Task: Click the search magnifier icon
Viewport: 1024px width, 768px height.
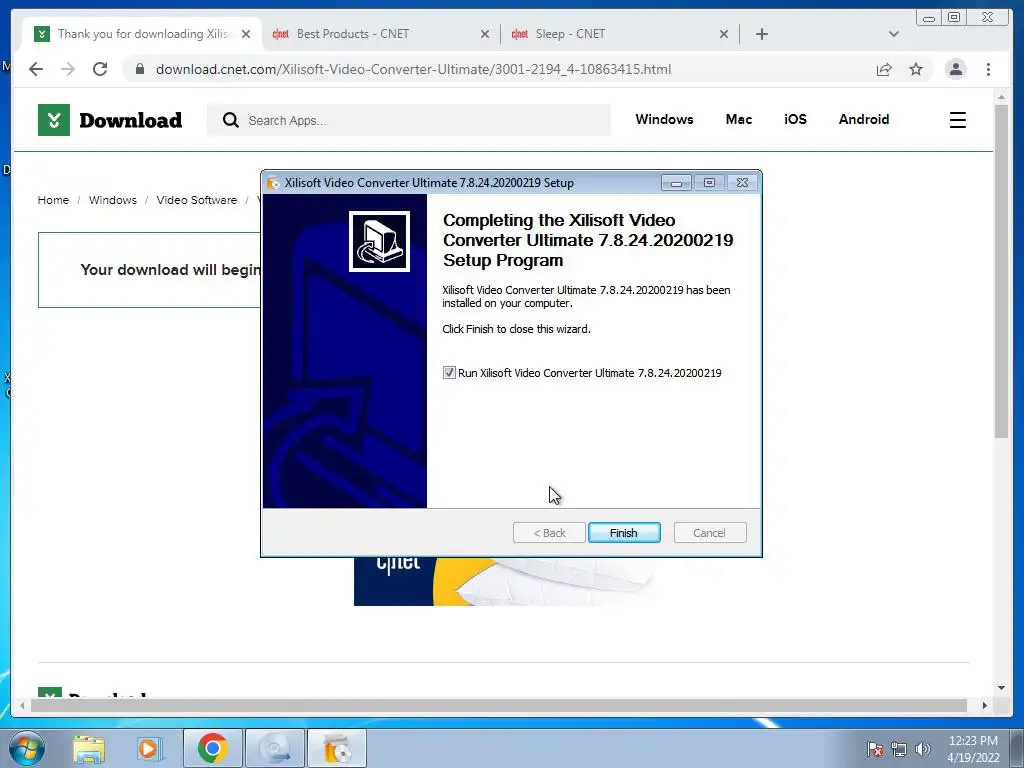Action: pyautogui.click(x=231, y=120)
